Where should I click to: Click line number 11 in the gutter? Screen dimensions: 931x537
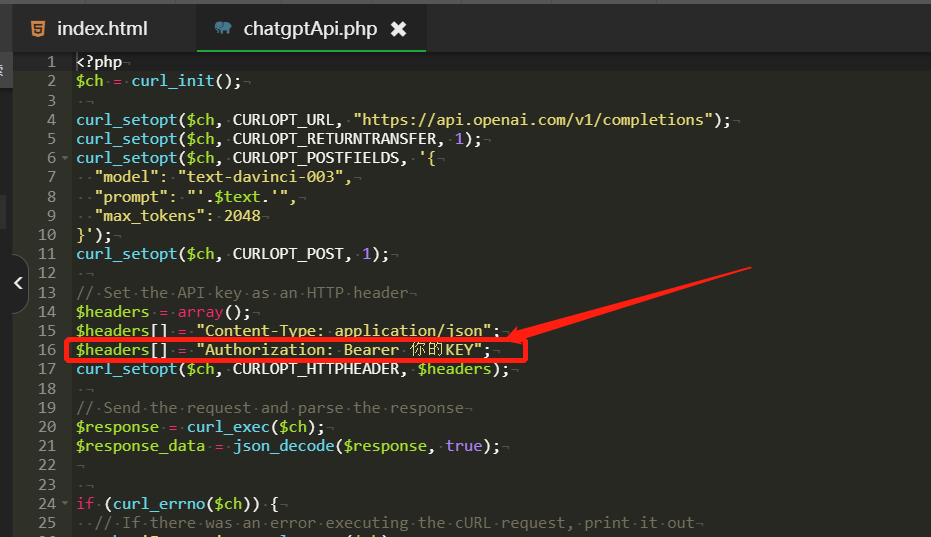coord(46,254)
